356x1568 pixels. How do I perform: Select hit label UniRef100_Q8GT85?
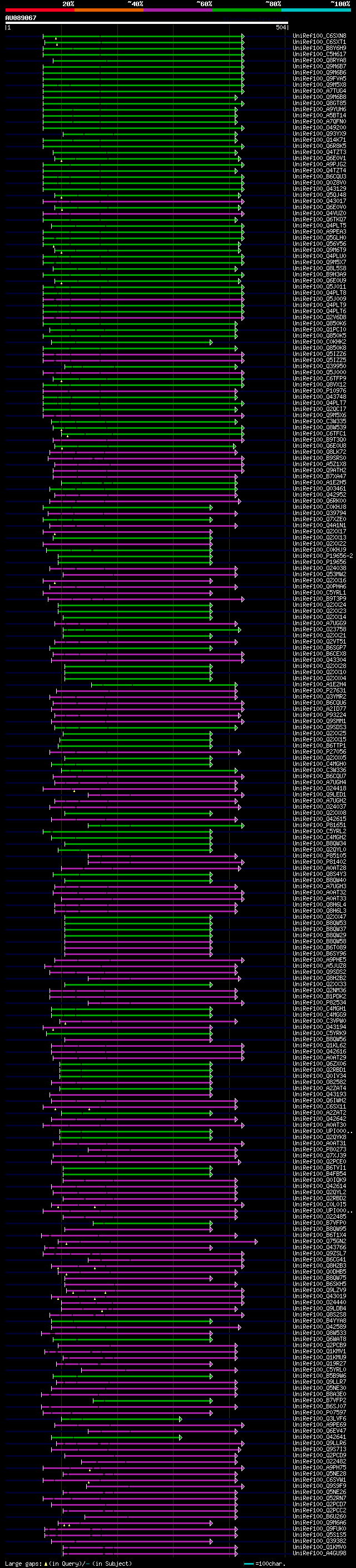[319, 103]
